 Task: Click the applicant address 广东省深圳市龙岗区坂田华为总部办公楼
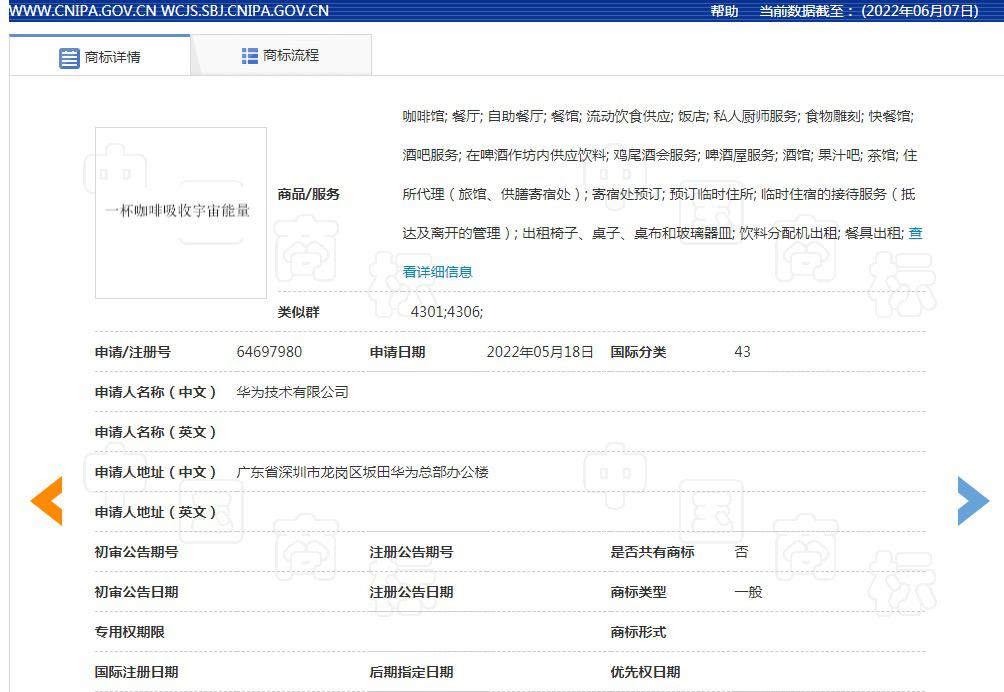[x=362, y=472]
